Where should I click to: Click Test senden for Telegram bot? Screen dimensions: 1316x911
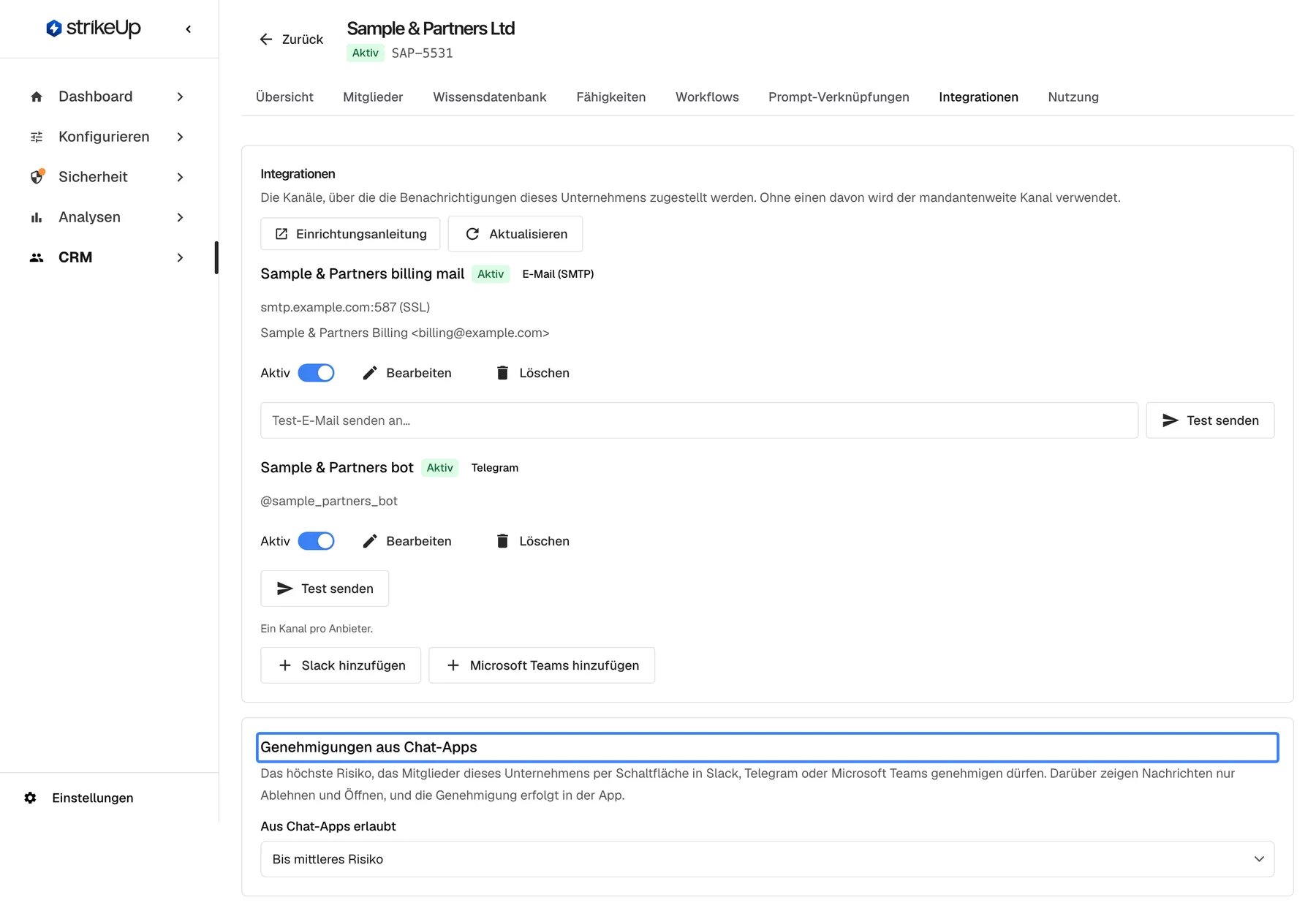pyautogui.click(x=325, y=589)
